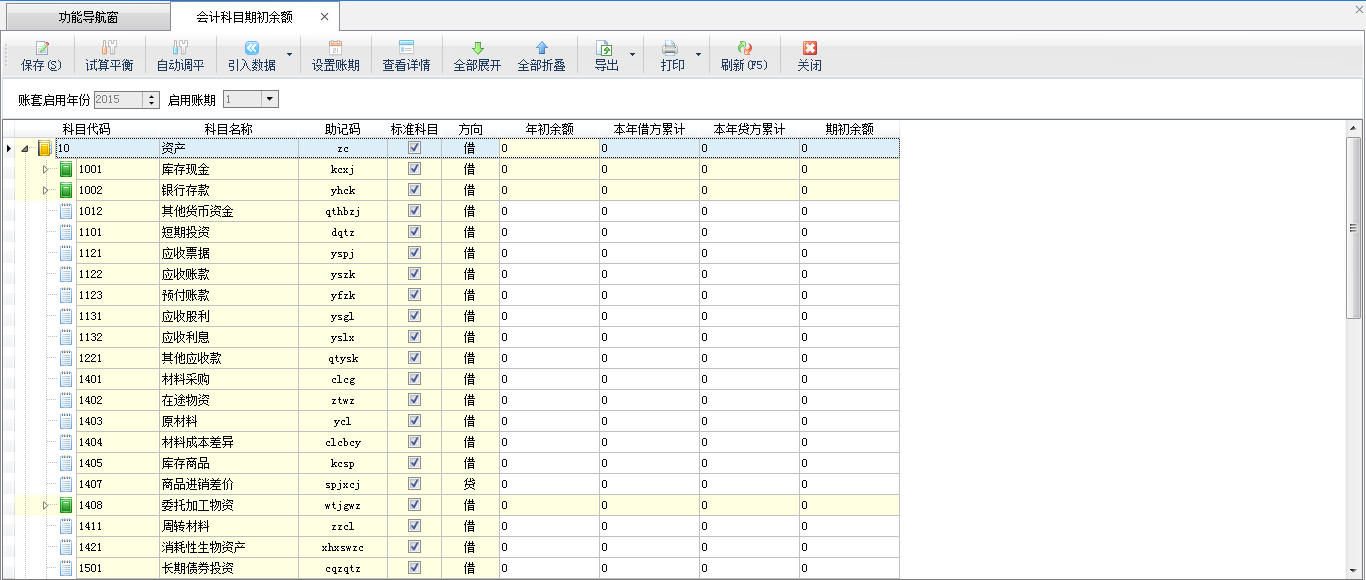The height and width of the screenshot is (580, 1366).
Task: Click 年初余额 cell for 1012 其他货币资金
Action: pyautogui.click(x=548, y=211)
